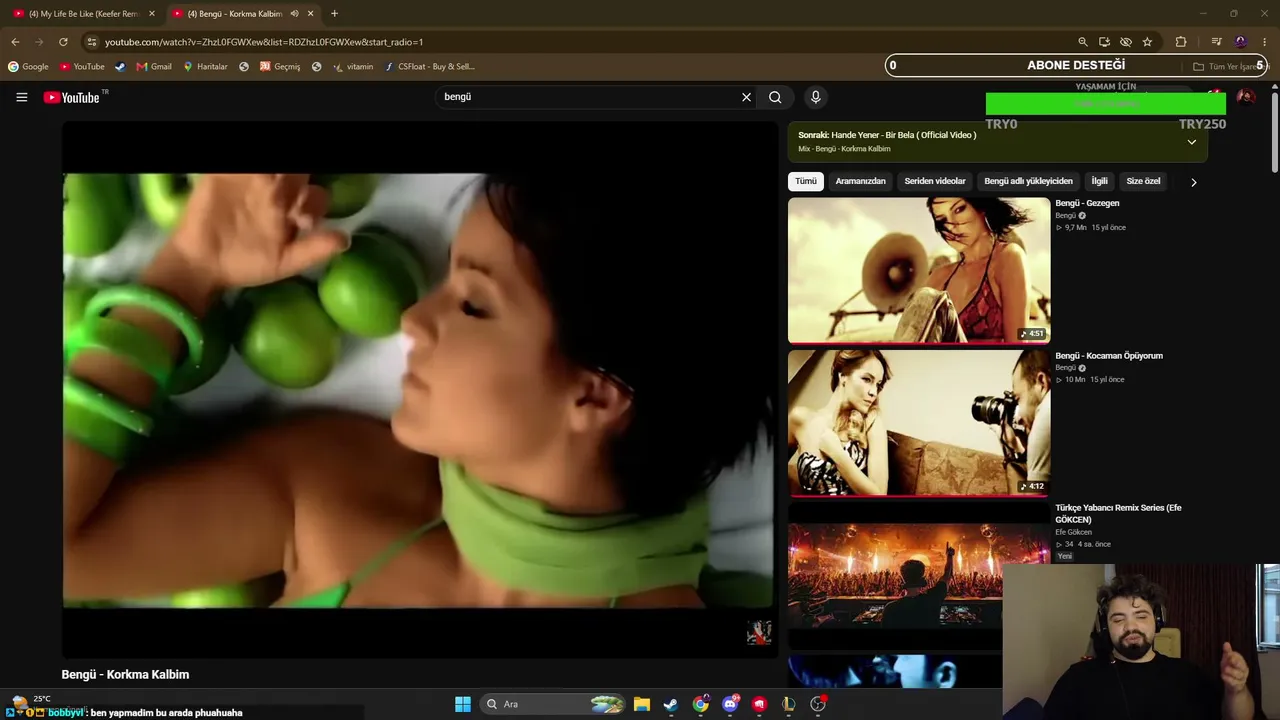
Task: Click the main video player
Action: click(x=418, y=390)
